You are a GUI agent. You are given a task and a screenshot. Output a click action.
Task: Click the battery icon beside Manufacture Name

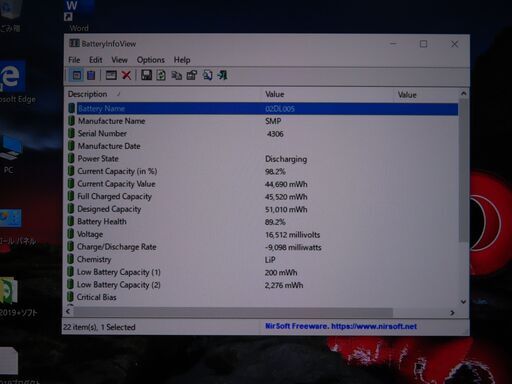(x=71, y=121)
